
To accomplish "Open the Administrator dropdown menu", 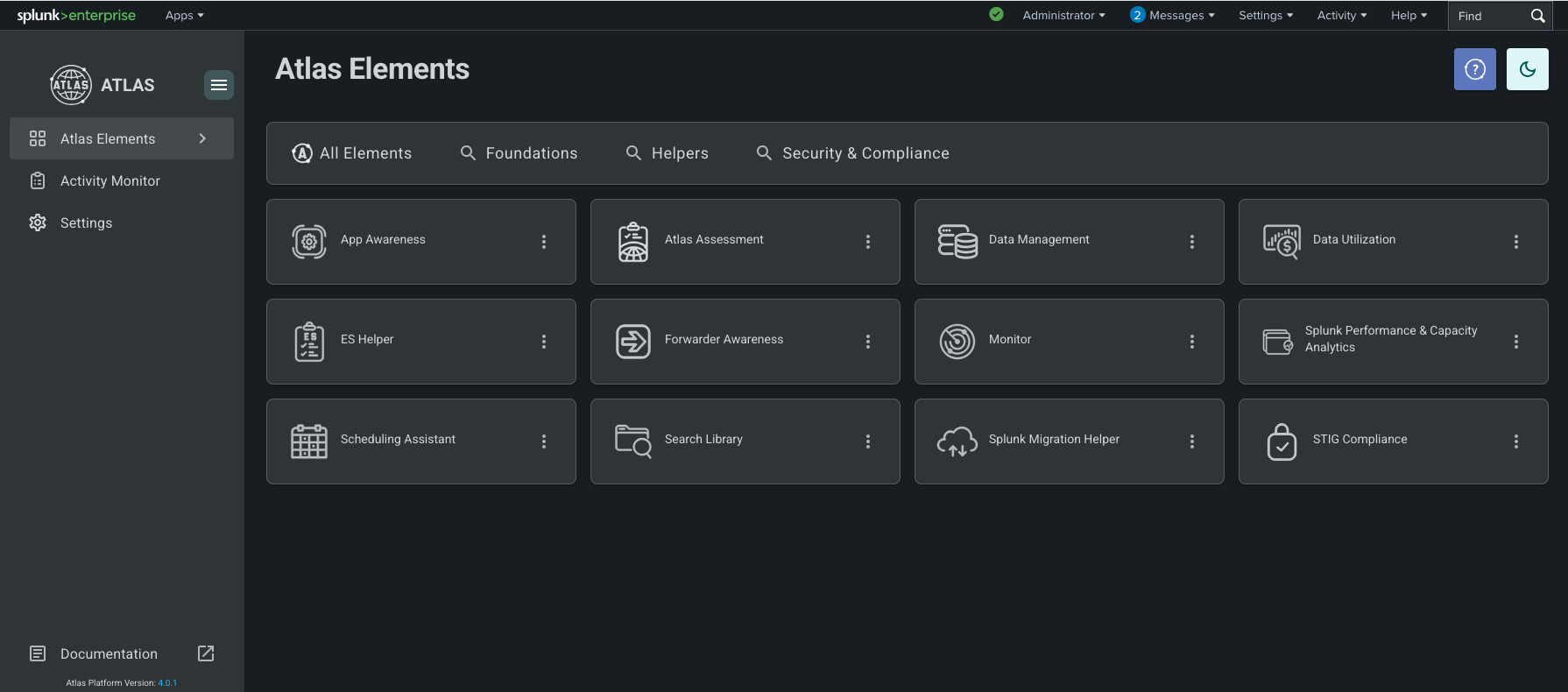I will (x=1063, y=15).
